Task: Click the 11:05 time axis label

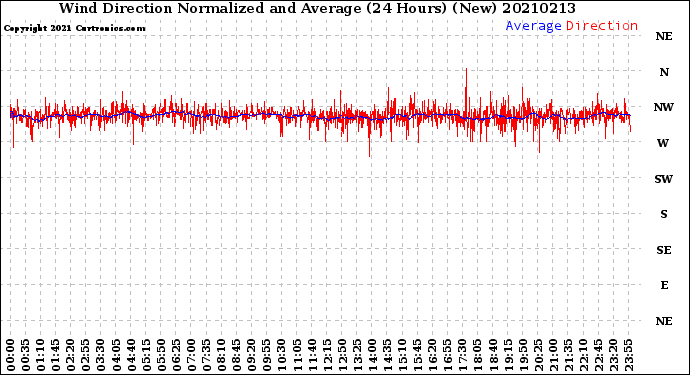Action: [297, 355]
